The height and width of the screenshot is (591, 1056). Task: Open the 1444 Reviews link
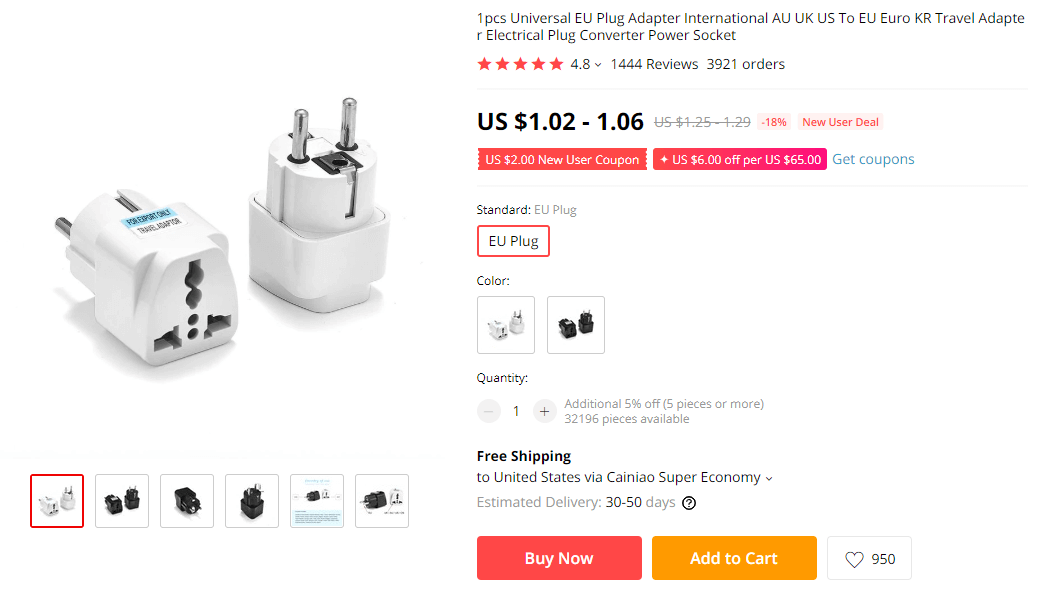(x=654, y=64)
